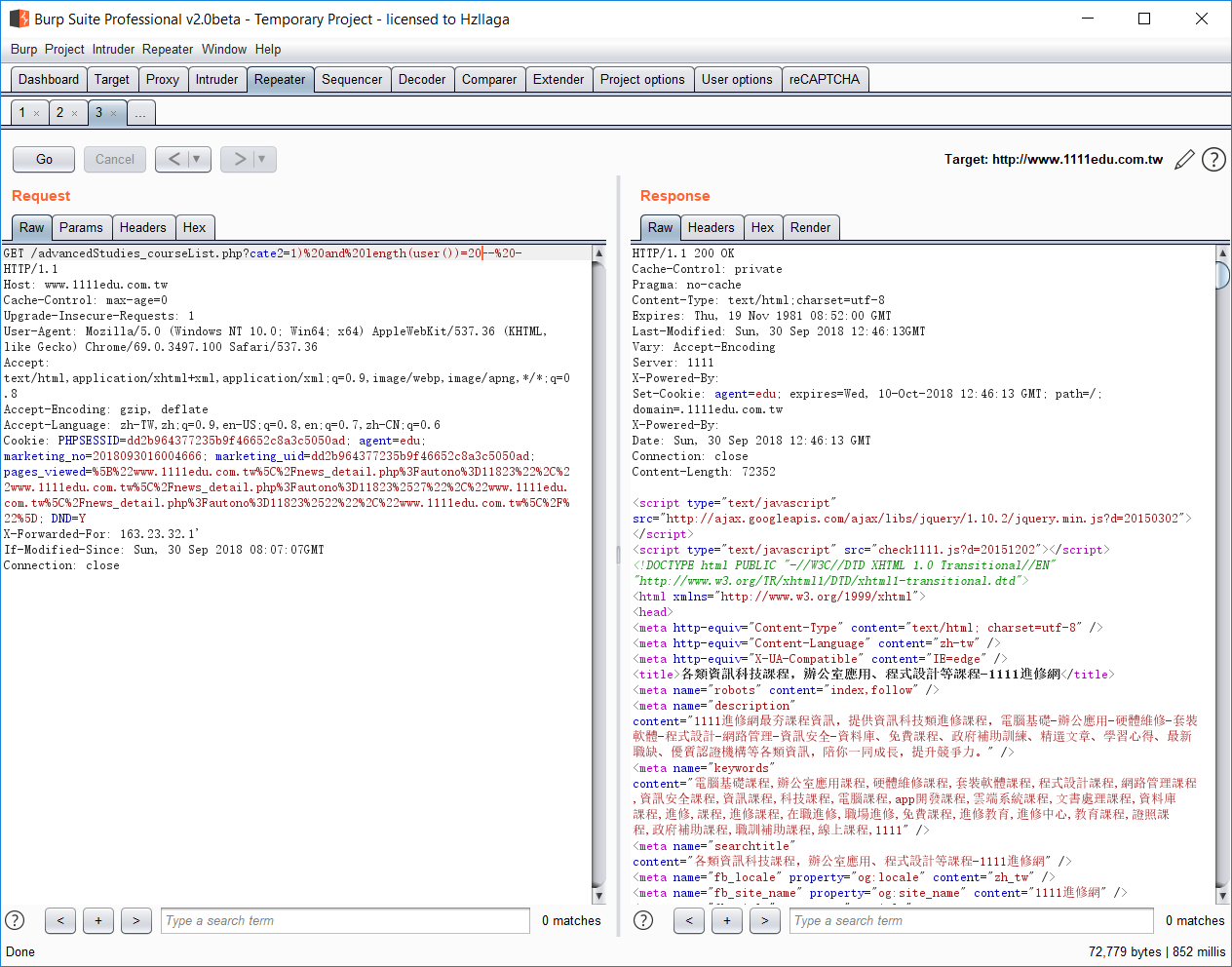Focus the response search field
Image resolution: width=1232 pixels, height=967 pixels.
(x=972, y=920)
